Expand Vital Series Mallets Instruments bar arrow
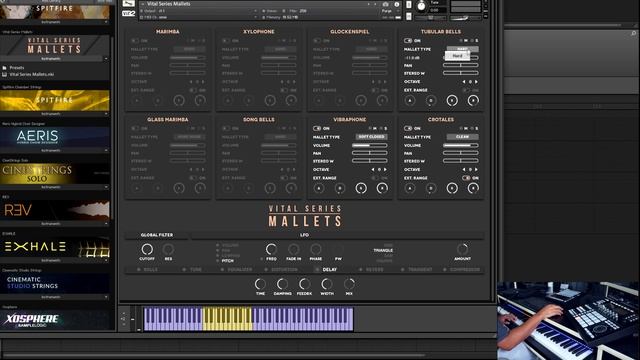Image resolution: width=640 pixels, height=360 pixels. (x=106, y=59)
